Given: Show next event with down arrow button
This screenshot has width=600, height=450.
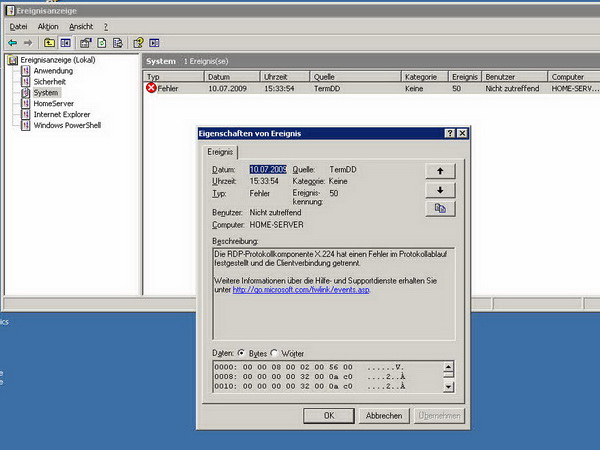Looking at the screenshot, I should click(440, 190).
